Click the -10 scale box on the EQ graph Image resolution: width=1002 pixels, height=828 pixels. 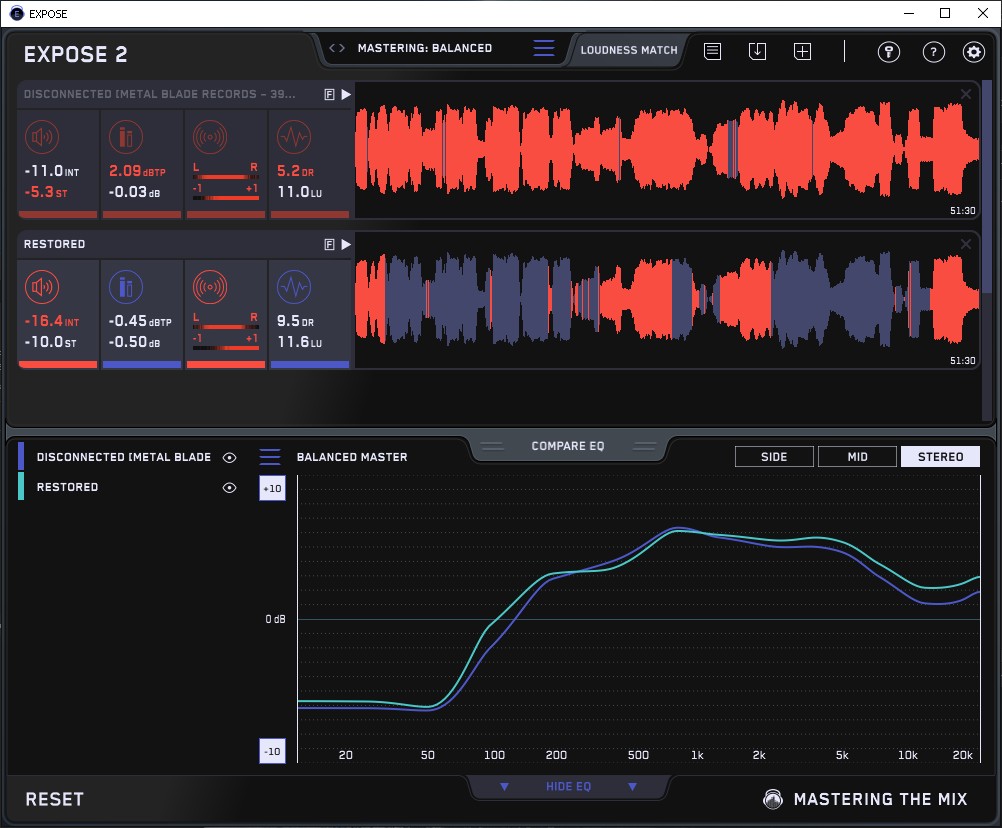[272, 751]
